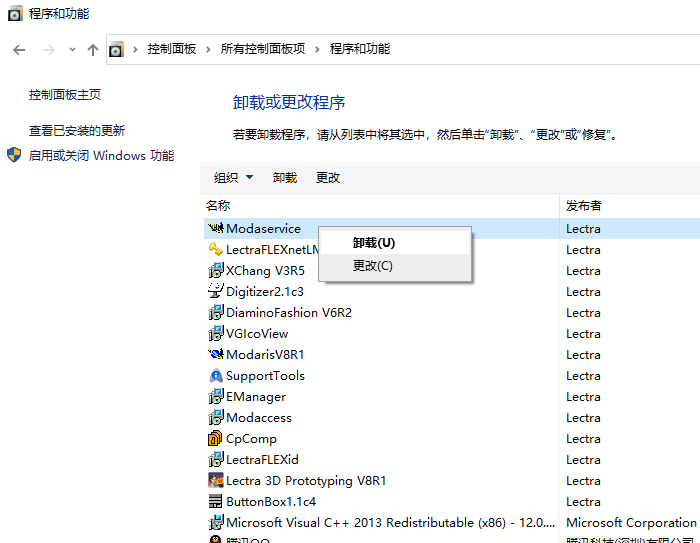Sort by the 名称 column header
This screenshot has width=700, height=543.
[218, 205]
